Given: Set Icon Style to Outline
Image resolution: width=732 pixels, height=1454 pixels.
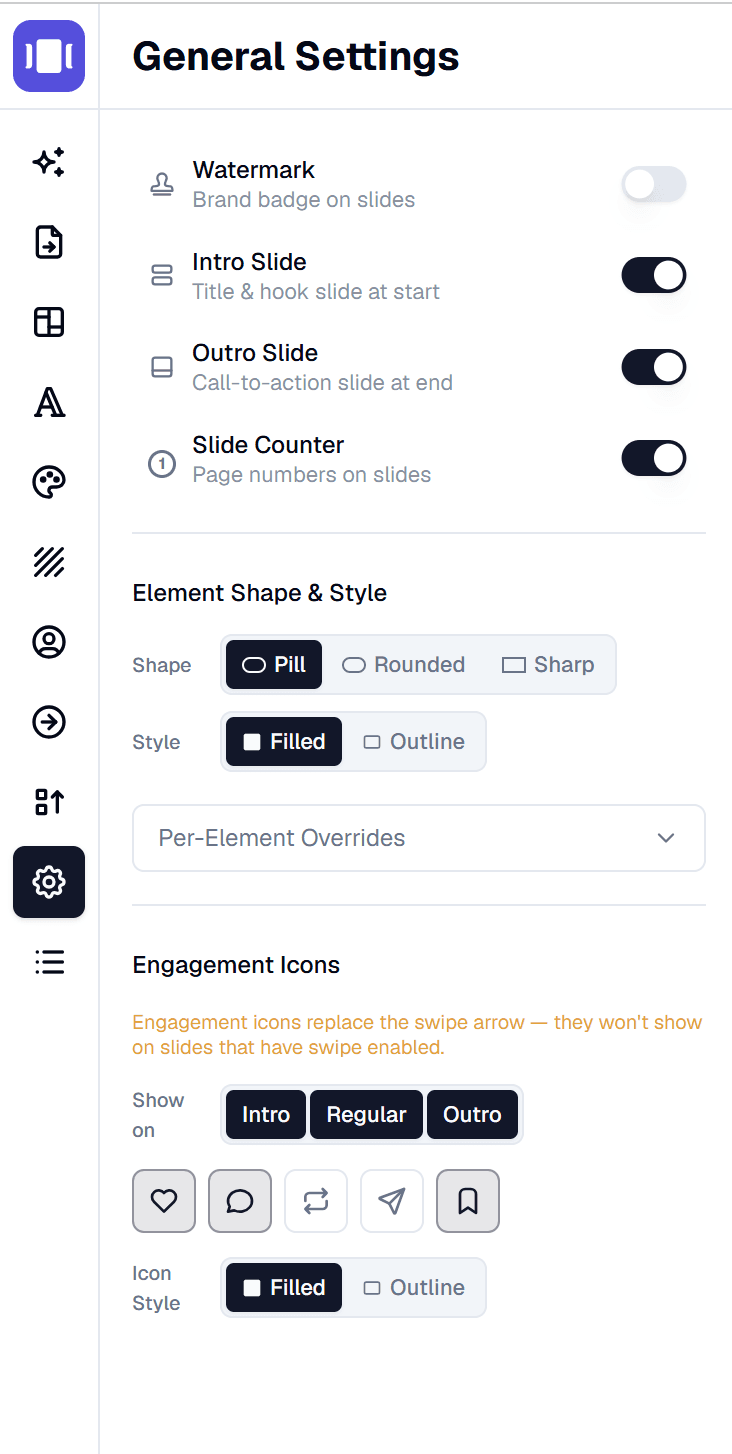Looking at the screenshot, I should coord(413,1287).
